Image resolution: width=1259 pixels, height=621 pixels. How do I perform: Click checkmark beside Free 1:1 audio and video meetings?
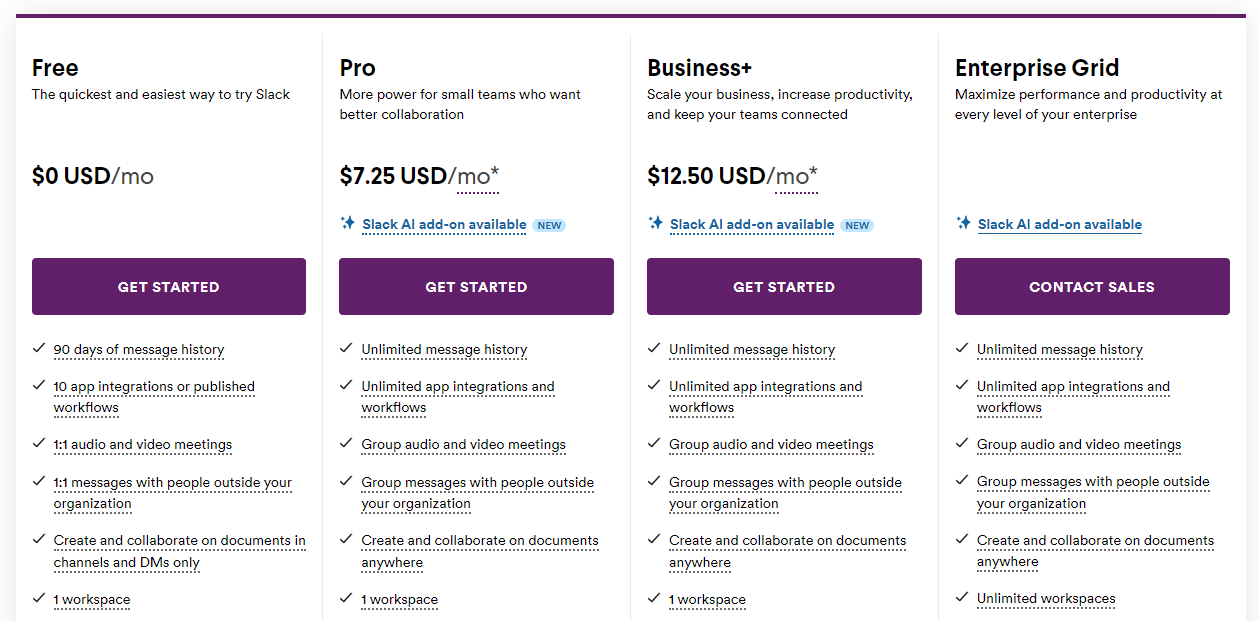(x=39, y=443)
